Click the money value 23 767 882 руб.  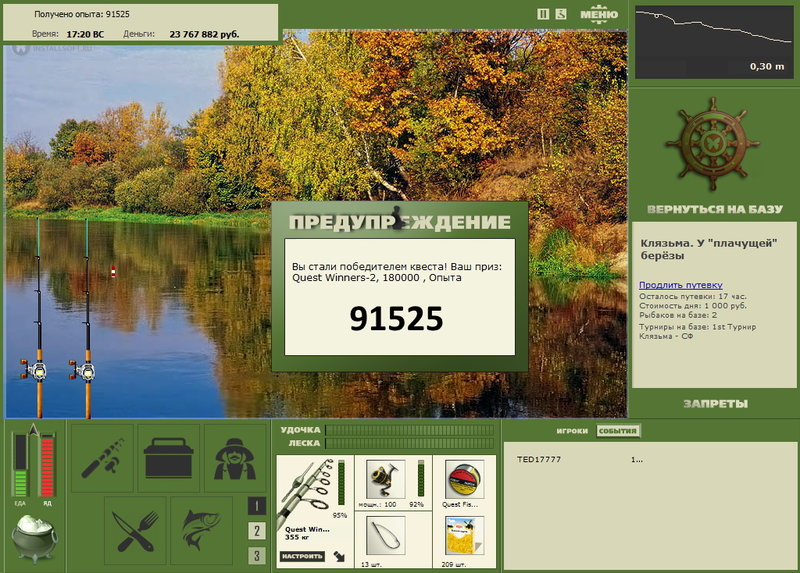[204, 34]
